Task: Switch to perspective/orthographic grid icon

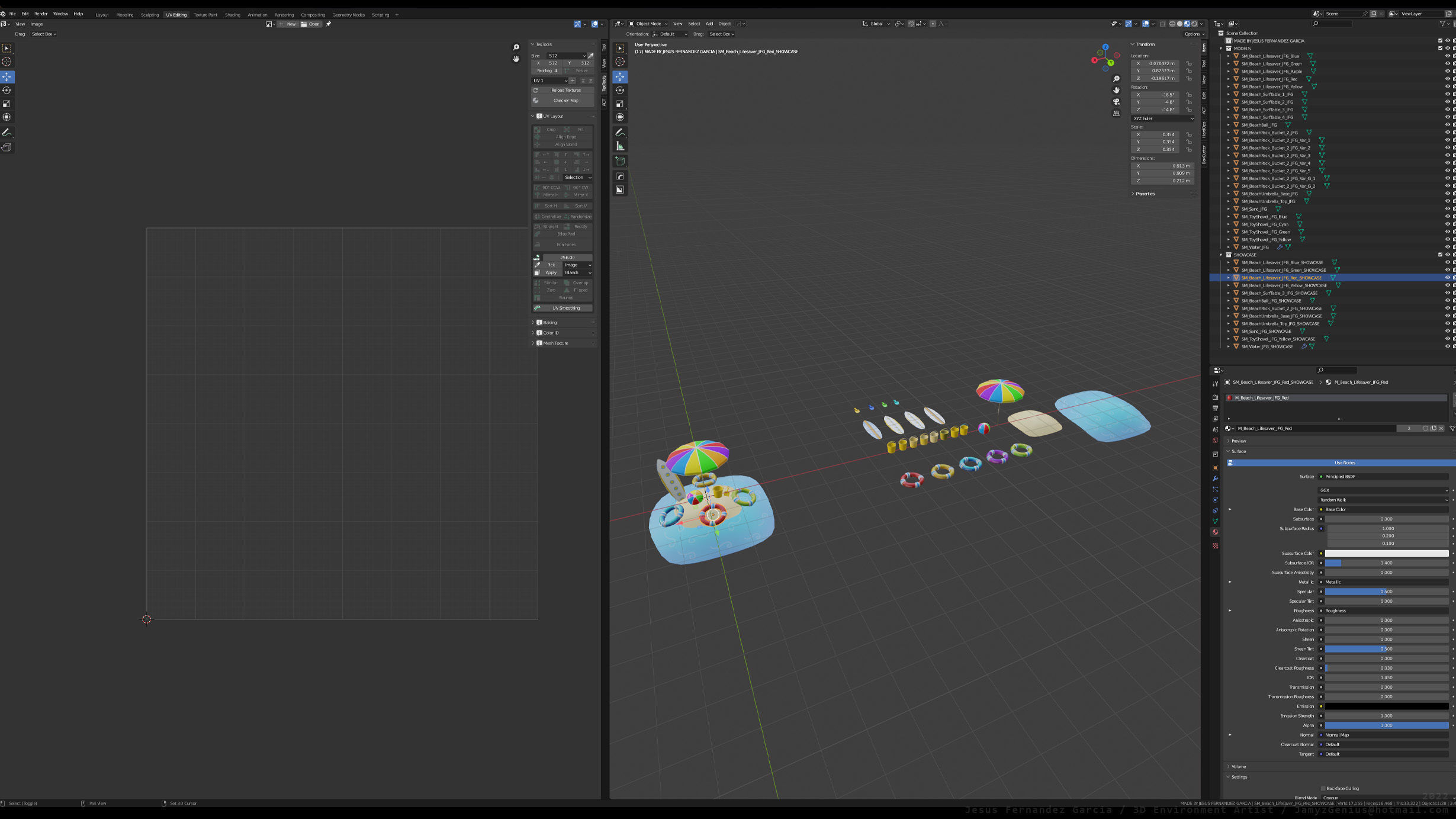Action: tap(1116, 114)
